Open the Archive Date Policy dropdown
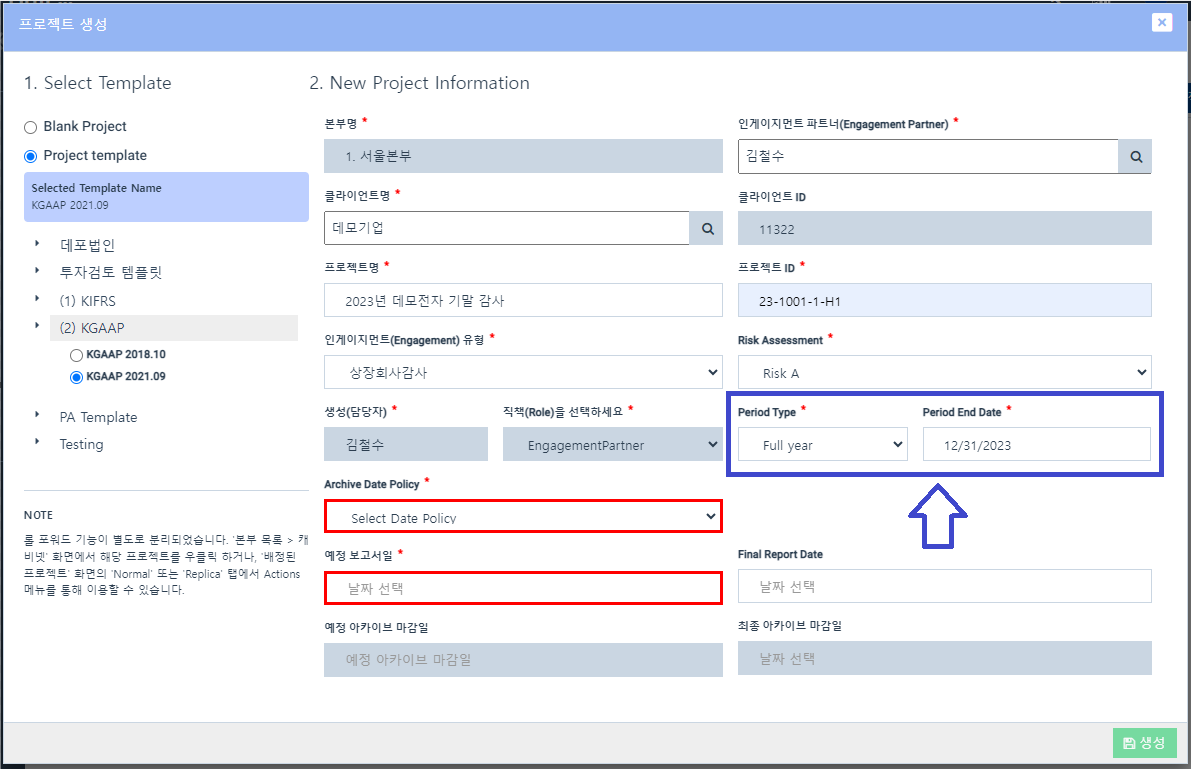The width and height of the screenshot is (1191, 769). coord(522,516)
